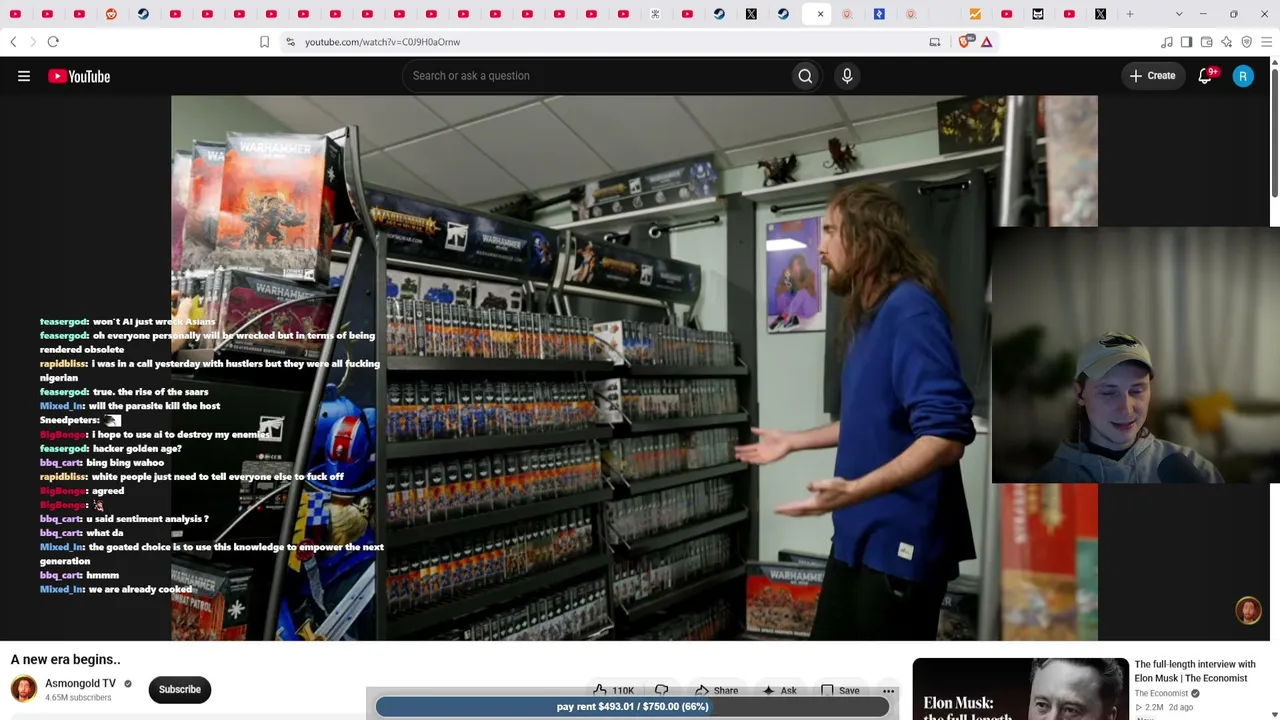Go forward with the browser forward arrow
Image resolution: width=1280 pixels, height=720 pixels.
point(32,42)
